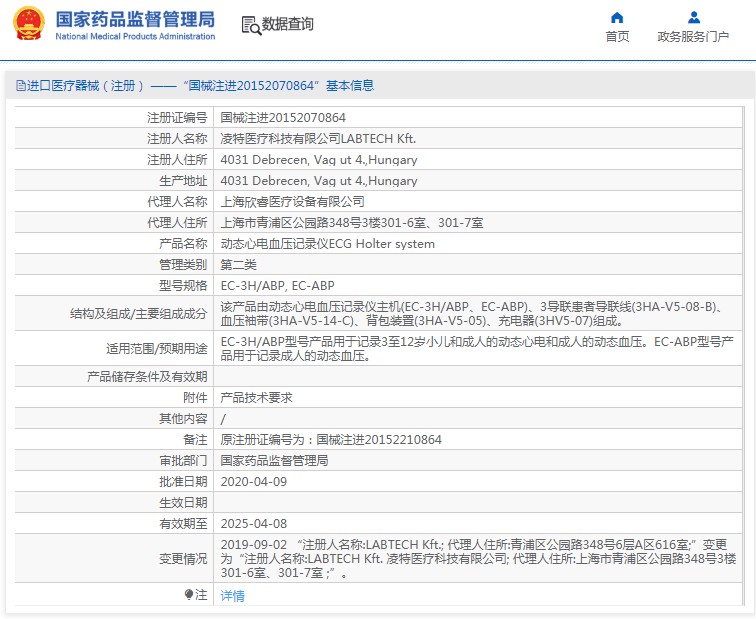Viewport: 756px width, 619px height.
Task: Click the 数据查询 magnifier document icon
Action: (x=250, y=24)
